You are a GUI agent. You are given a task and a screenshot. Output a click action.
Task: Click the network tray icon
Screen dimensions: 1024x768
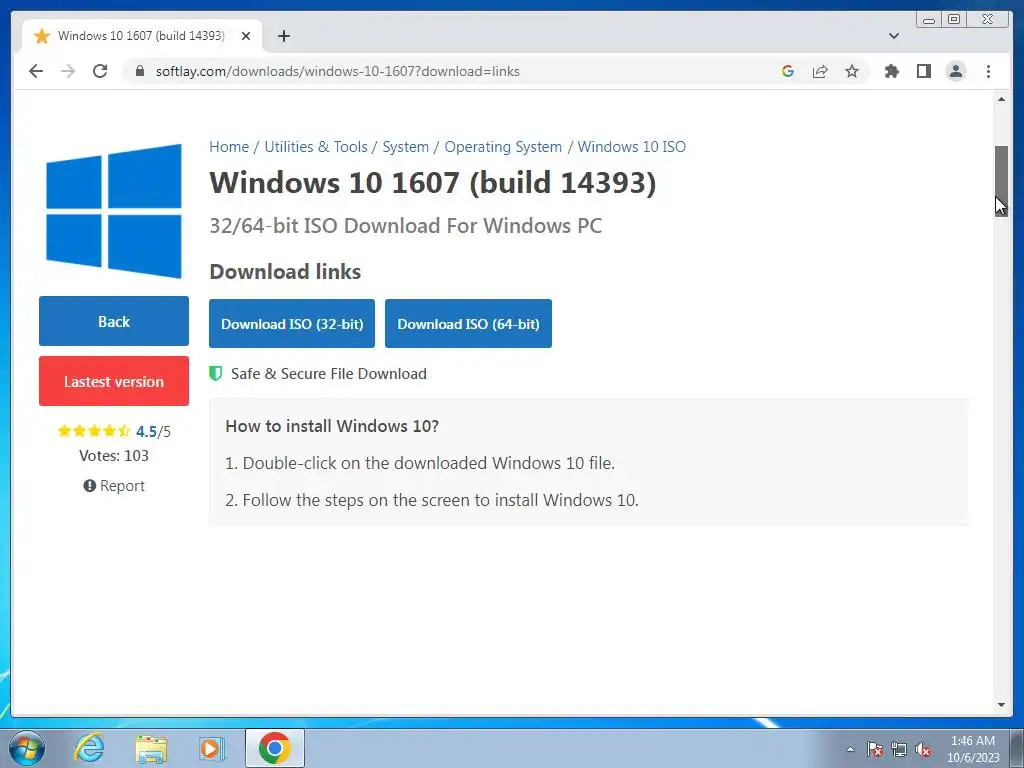899,749
